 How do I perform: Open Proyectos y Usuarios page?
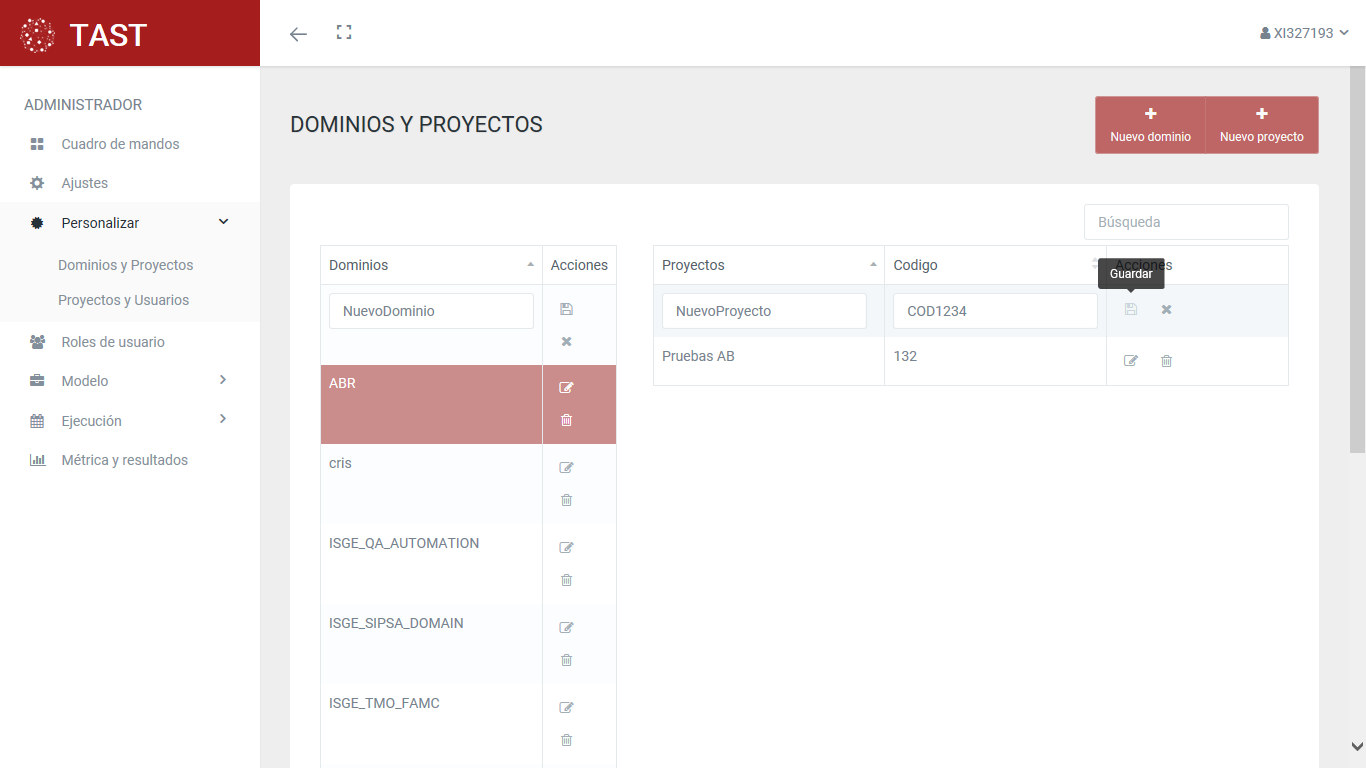123,300
